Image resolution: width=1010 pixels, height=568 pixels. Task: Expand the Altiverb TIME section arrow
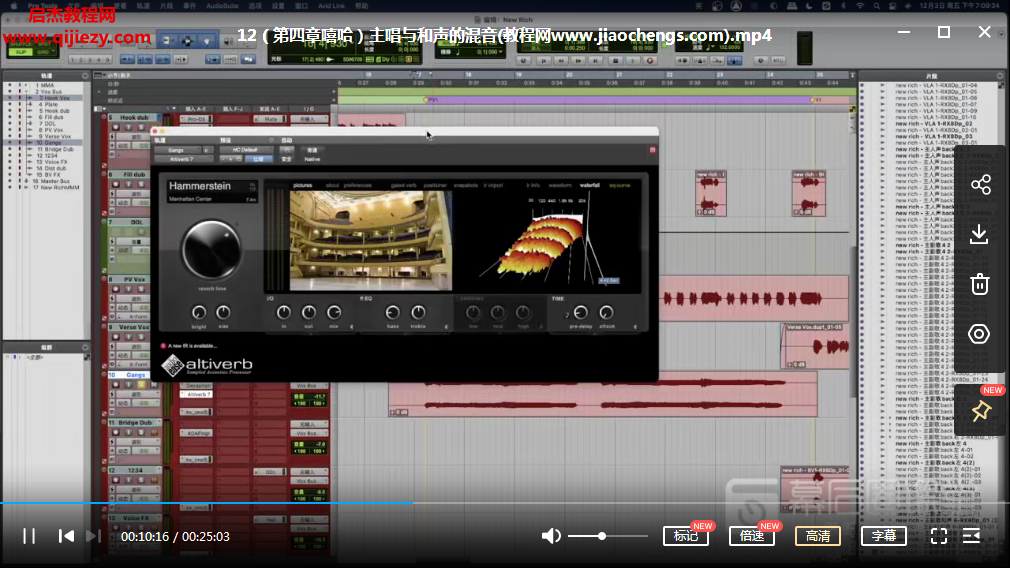click(x=635, y=327)
